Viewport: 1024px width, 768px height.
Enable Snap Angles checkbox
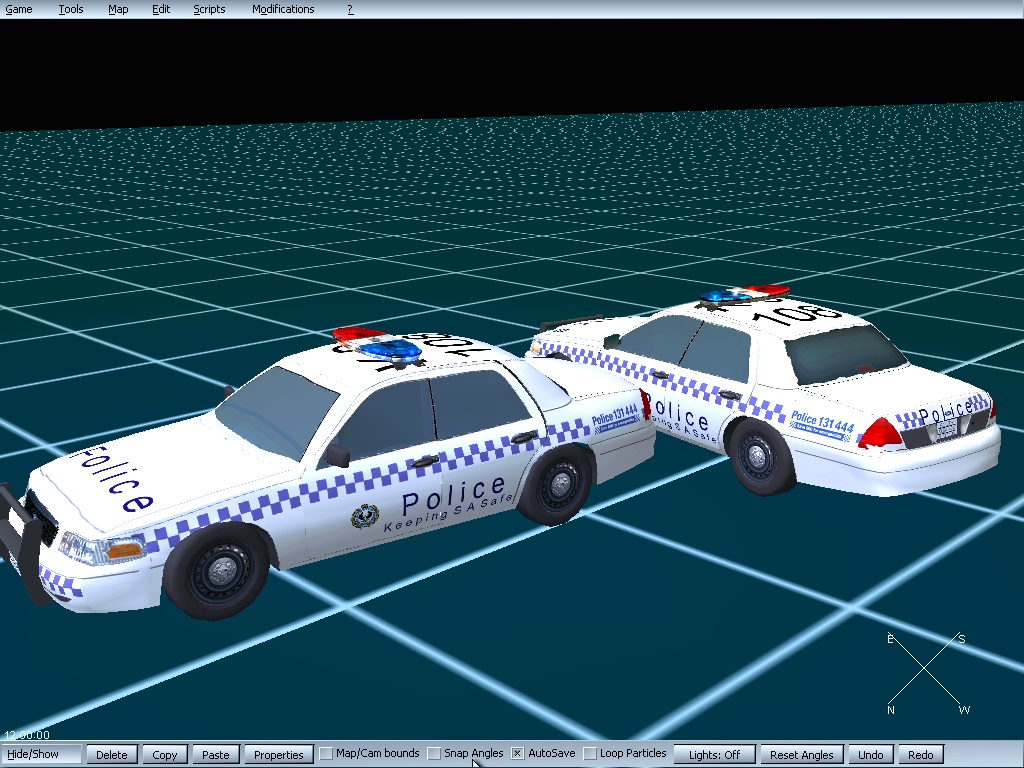tap(434, 754)
